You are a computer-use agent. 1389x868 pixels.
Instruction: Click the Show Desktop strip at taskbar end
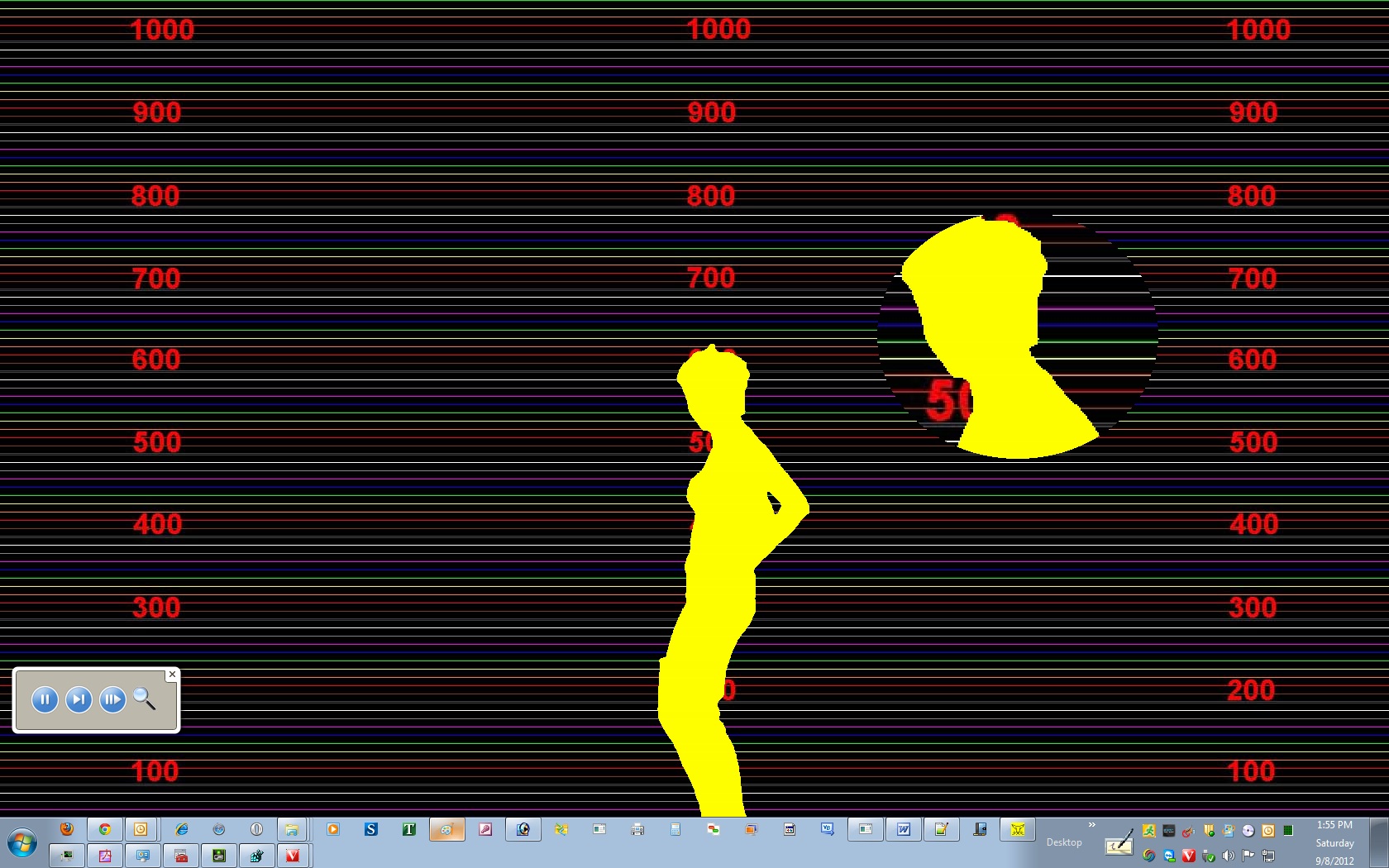tap(1379, 842)
